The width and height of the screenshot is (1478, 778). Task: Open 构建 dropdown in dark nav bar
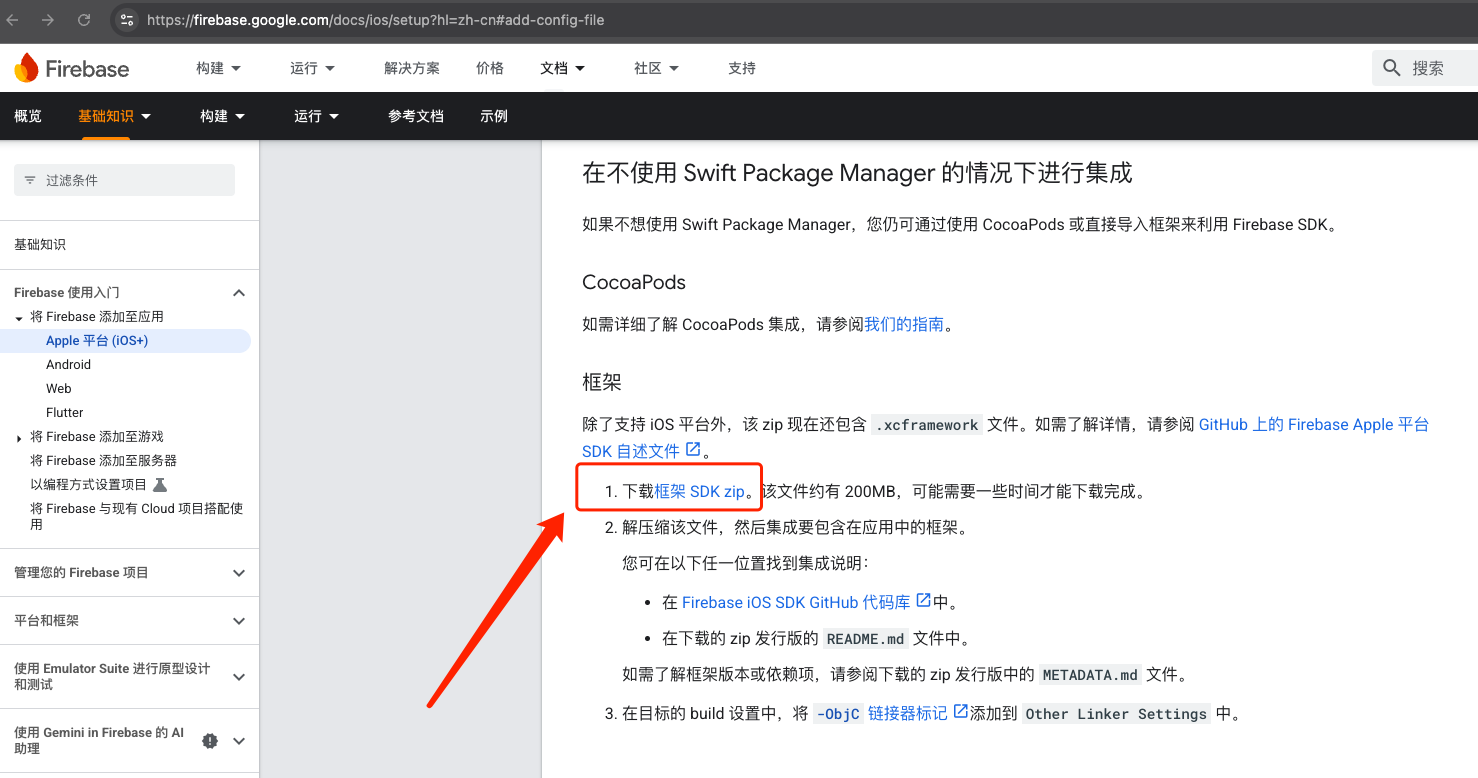click(x=223, y=116)
